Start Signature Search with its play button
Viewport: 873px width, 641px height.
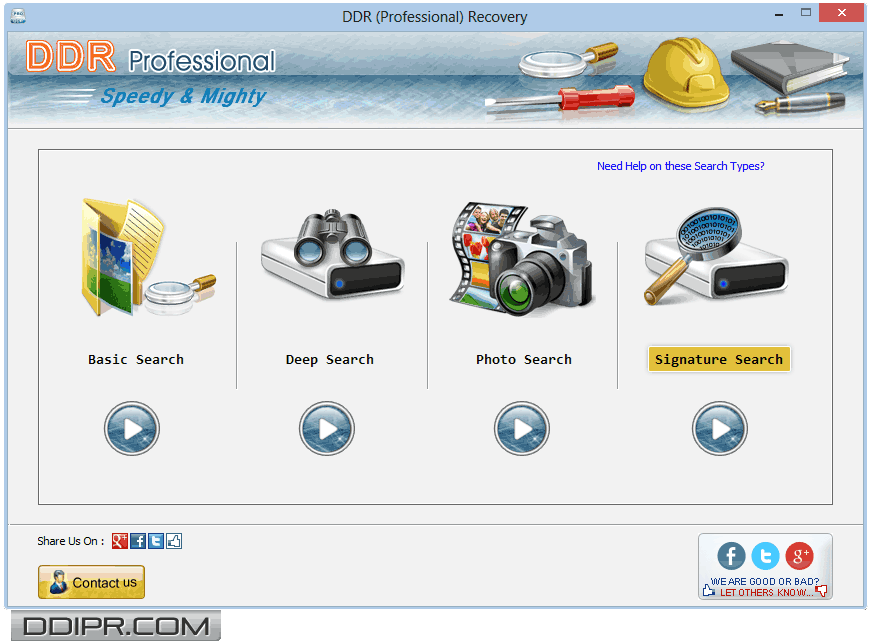pyautogui.click(x=720, y=429)
